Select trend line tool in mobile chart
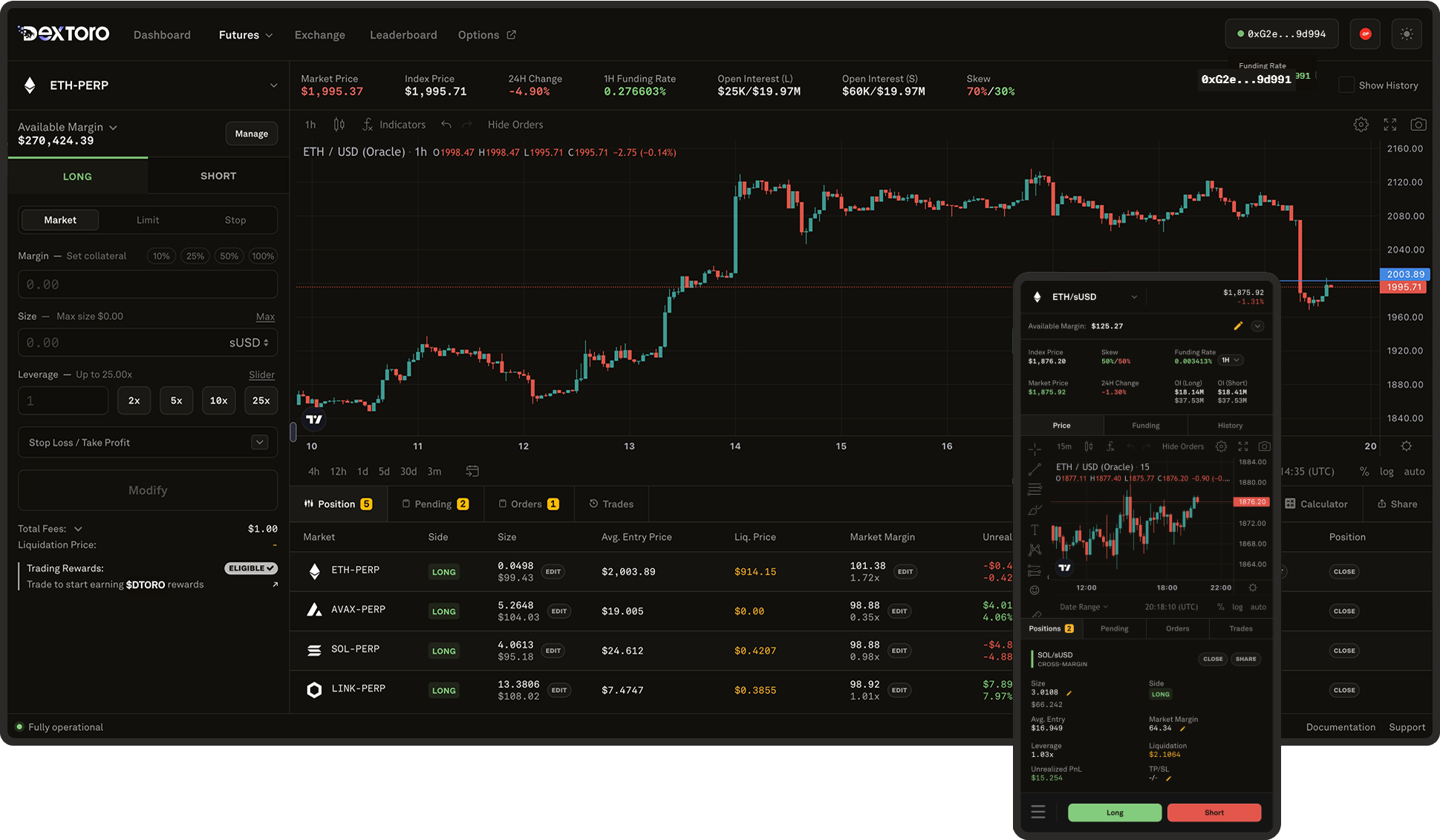 click(1035, 469)
